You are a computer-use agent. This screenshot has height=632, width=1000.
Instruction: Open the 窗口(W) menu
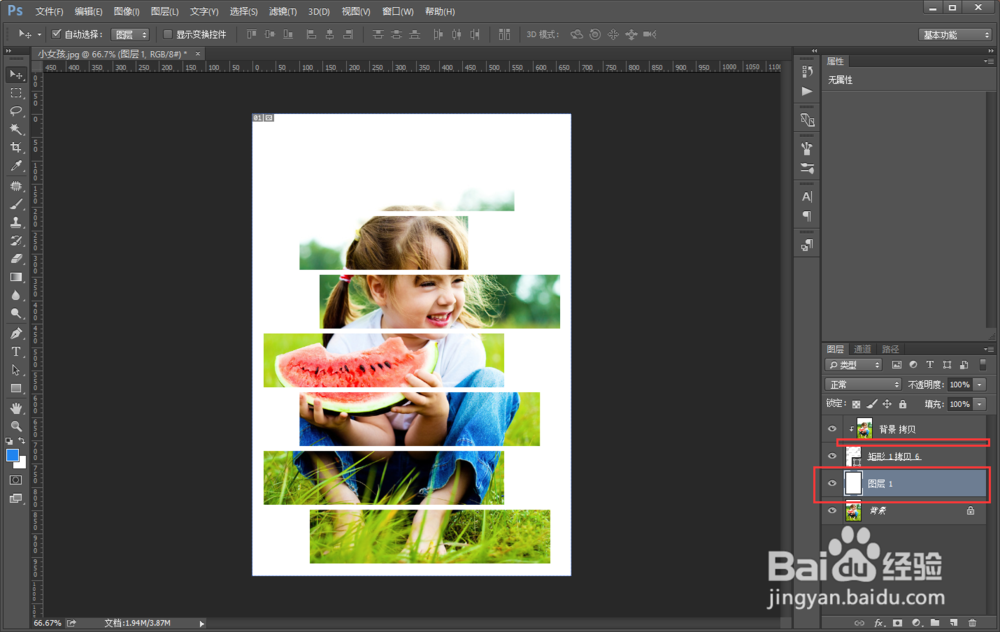click(397, 11)
